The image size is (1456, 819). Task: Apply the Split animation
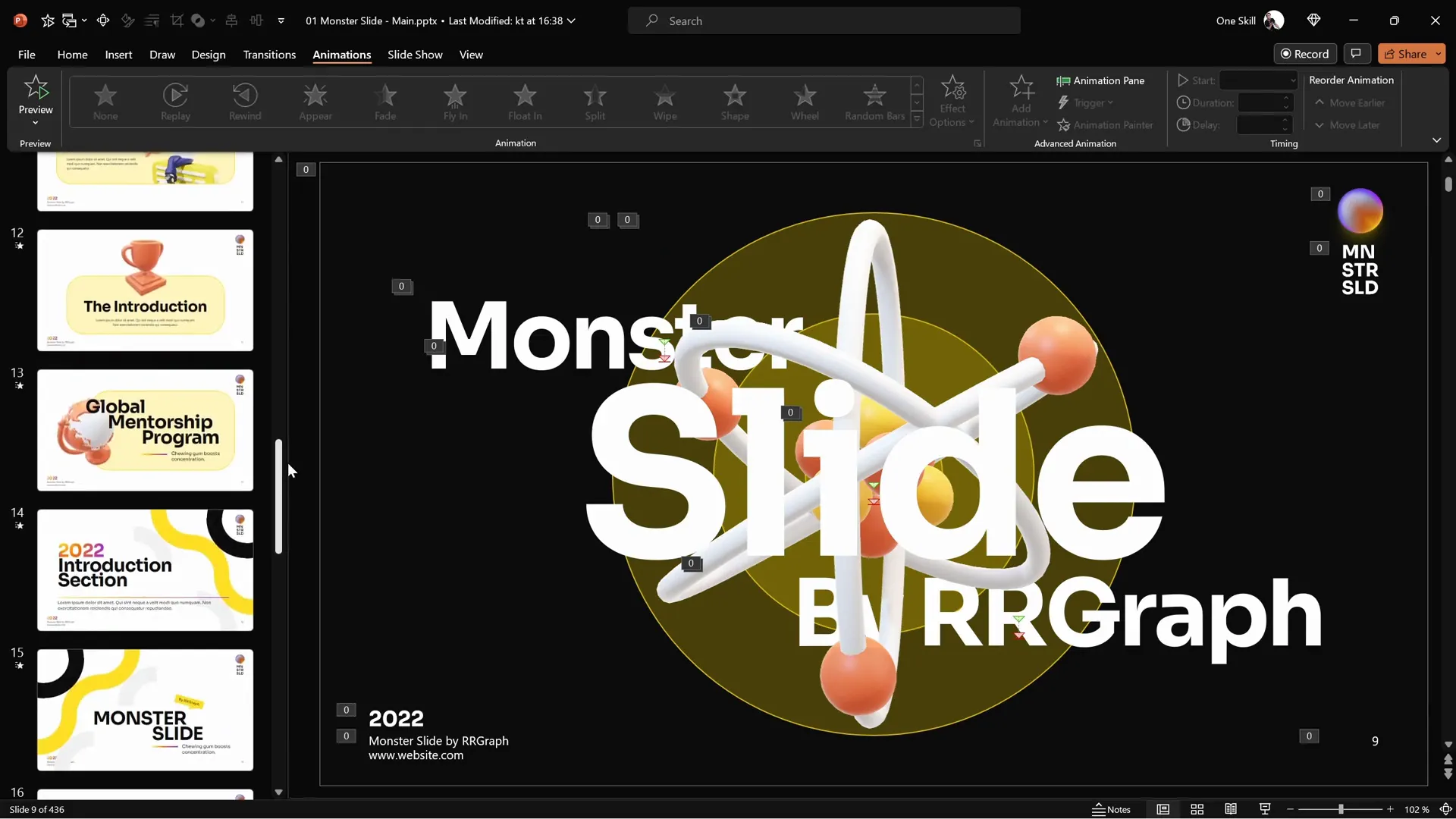pos(595,102)
